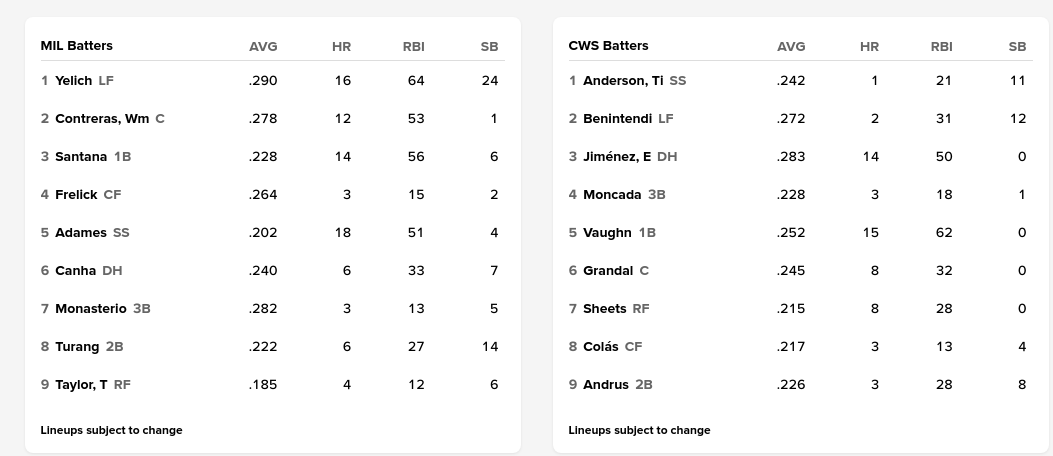
Task: Click Benintendi in the CWS lineup
Action: pos(617,119)
